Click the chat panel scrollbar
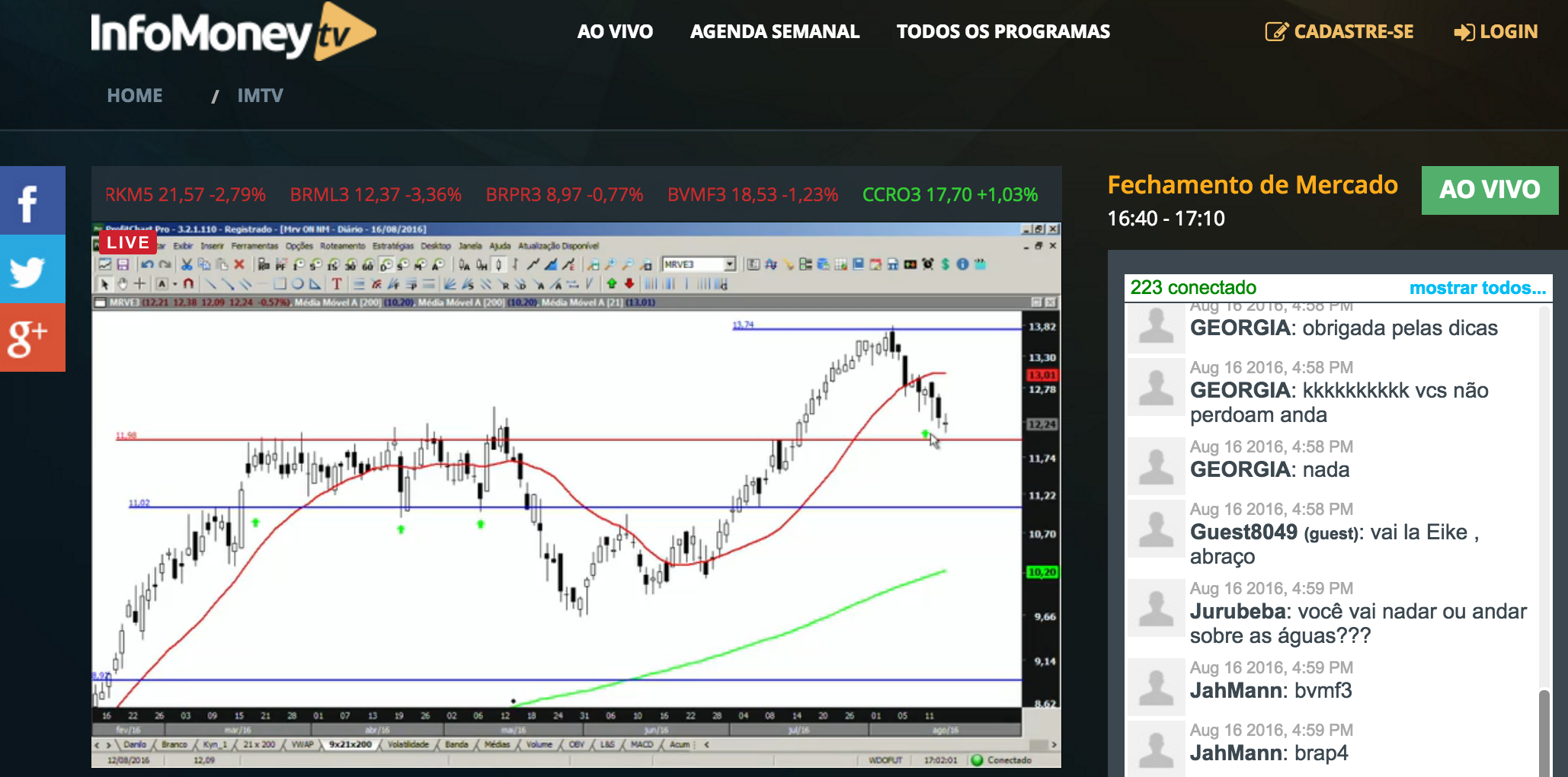 [x=1544, y=731]
